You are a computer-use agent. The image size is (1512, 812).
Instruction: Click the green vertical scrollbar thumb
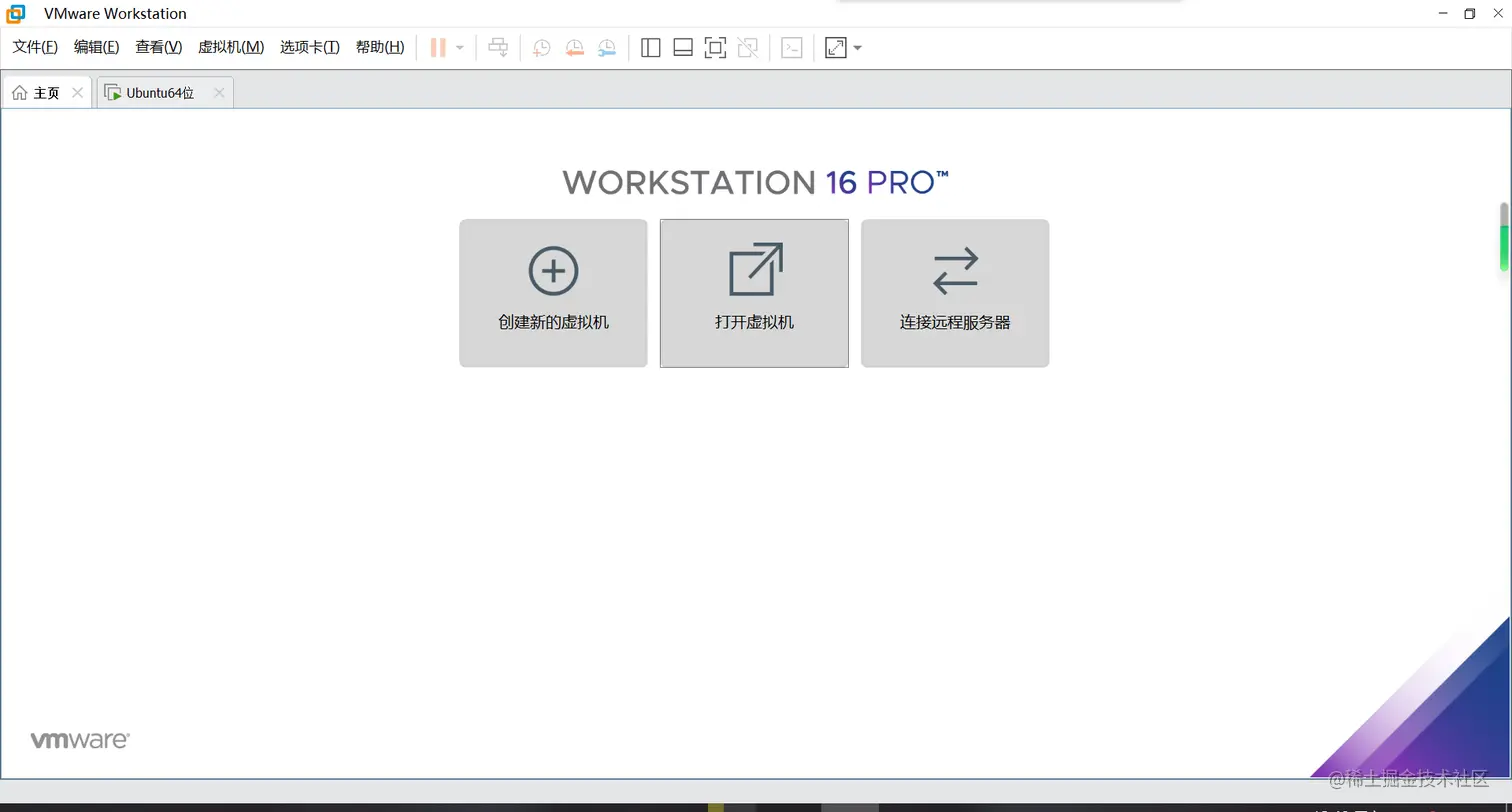1504,248
